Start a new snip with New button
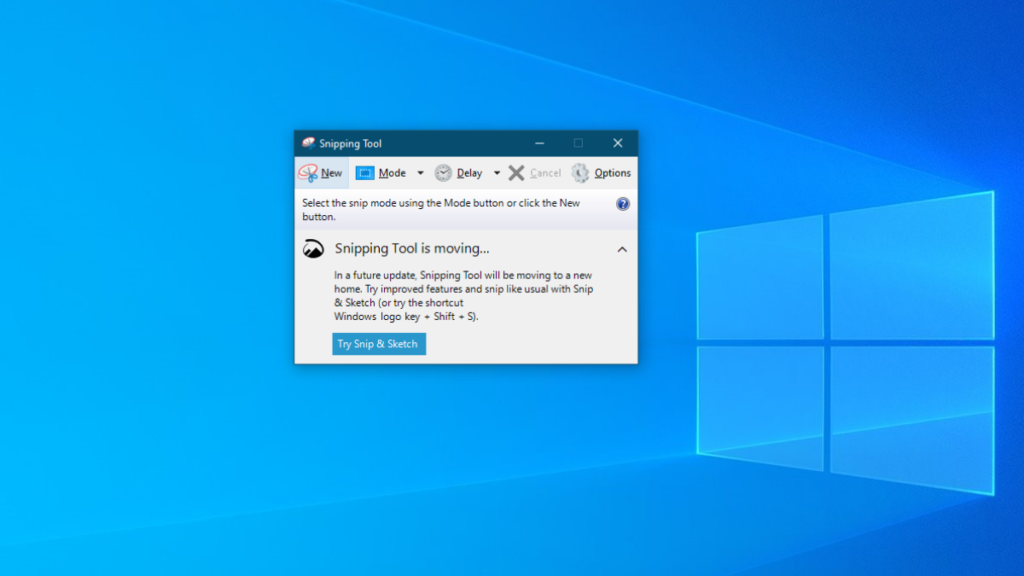1024x576 pixels. click(x=321, y=173)
